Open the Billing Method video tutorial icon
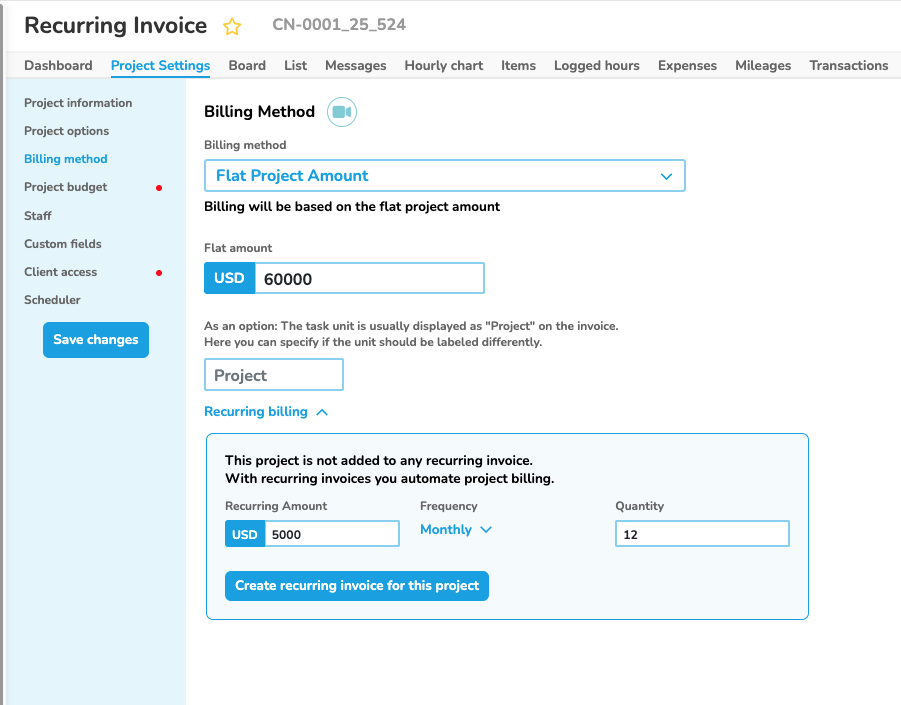Image resolution: width=901 pixels, height=705 pixels. (x=342, y=112)
